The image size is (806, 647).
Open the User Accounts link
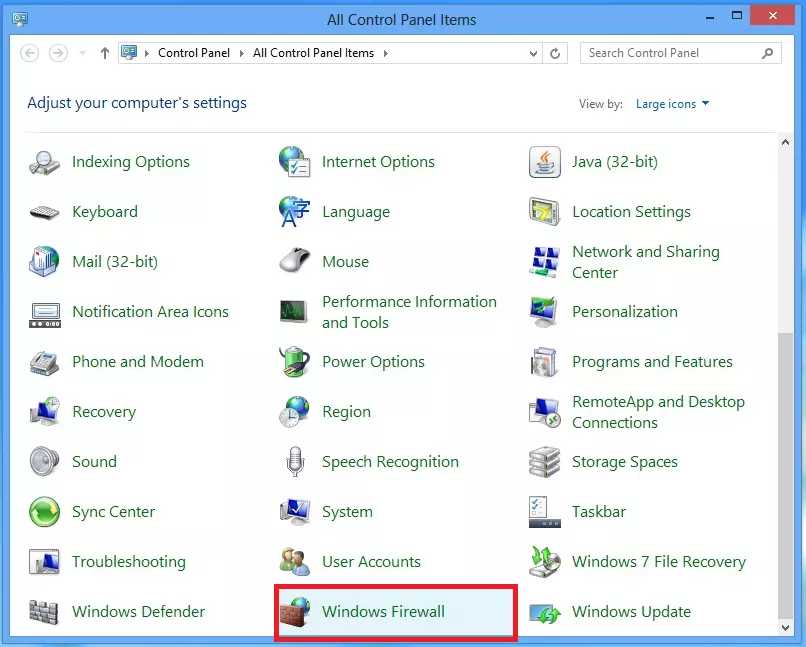[x=371, y=562]
